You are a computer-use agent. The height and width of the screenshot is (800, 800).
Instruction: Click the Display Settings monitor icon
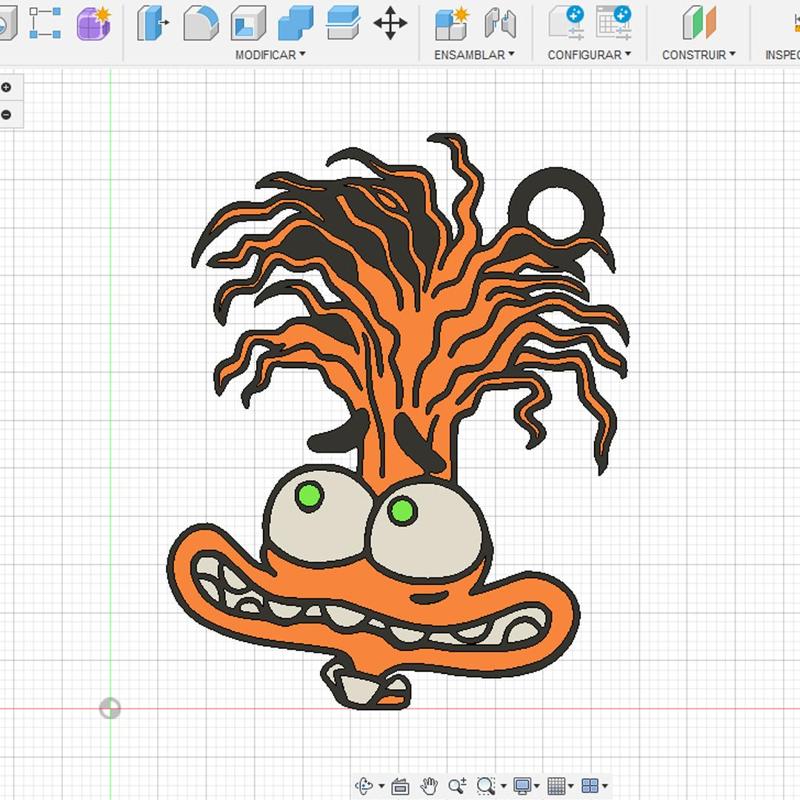click(522, 786)
